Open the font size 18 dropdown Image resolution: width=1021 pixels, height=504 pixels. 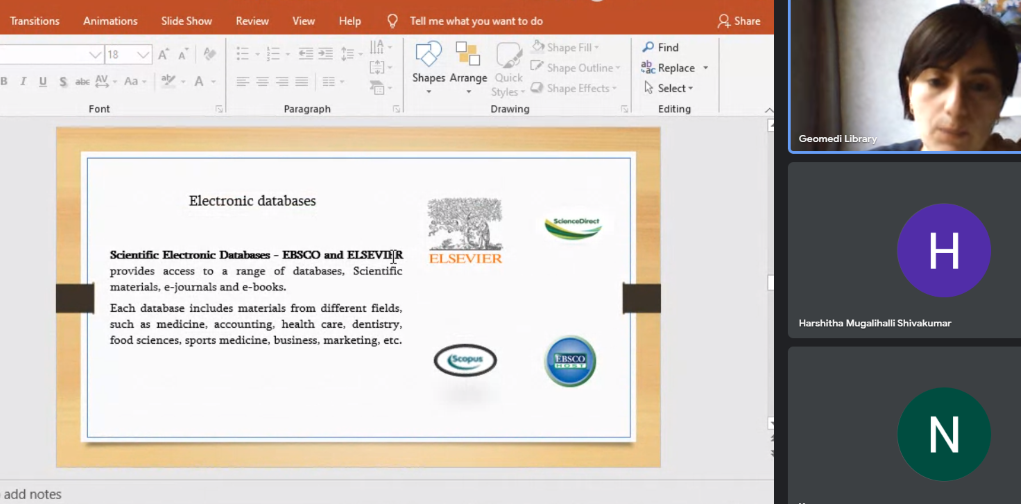tap(143, 55)
